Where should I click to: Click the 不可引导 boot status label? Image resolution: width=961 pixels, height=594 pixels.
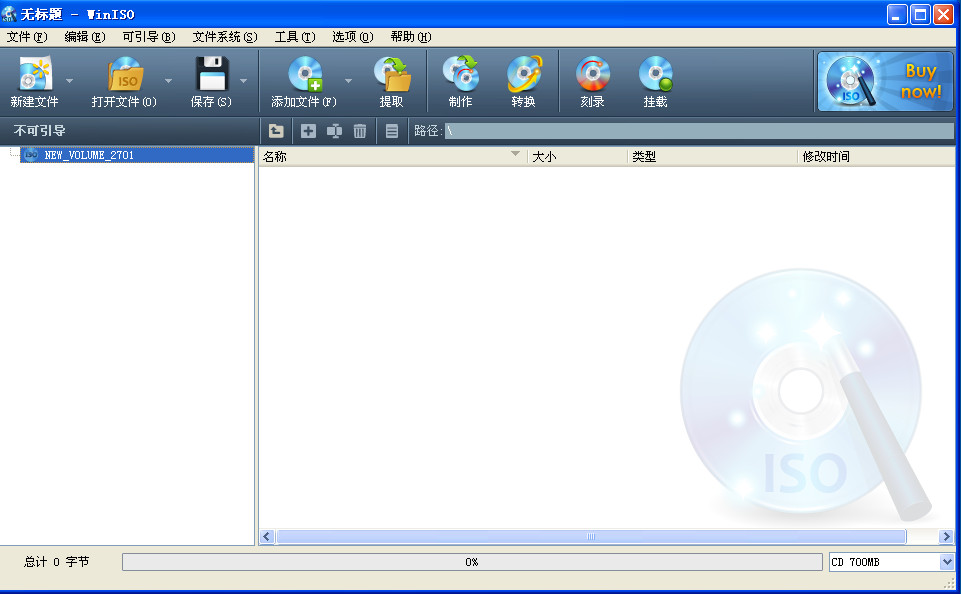[x=40, y=131]
